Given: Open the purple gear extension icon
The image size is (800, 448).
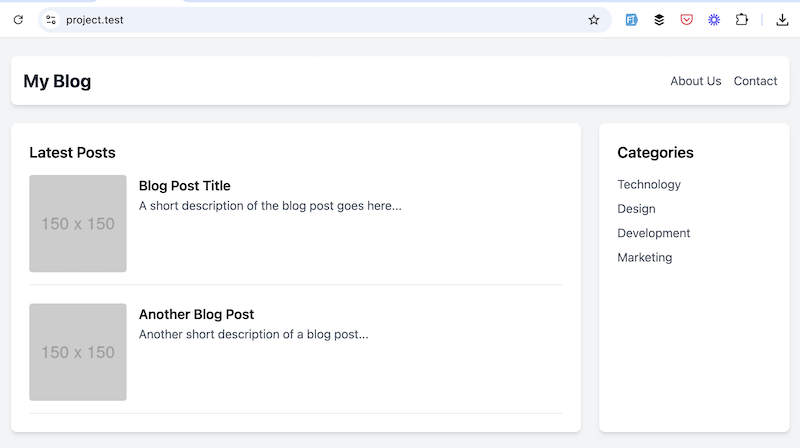Looking at the screenshot, I should 714,20.
